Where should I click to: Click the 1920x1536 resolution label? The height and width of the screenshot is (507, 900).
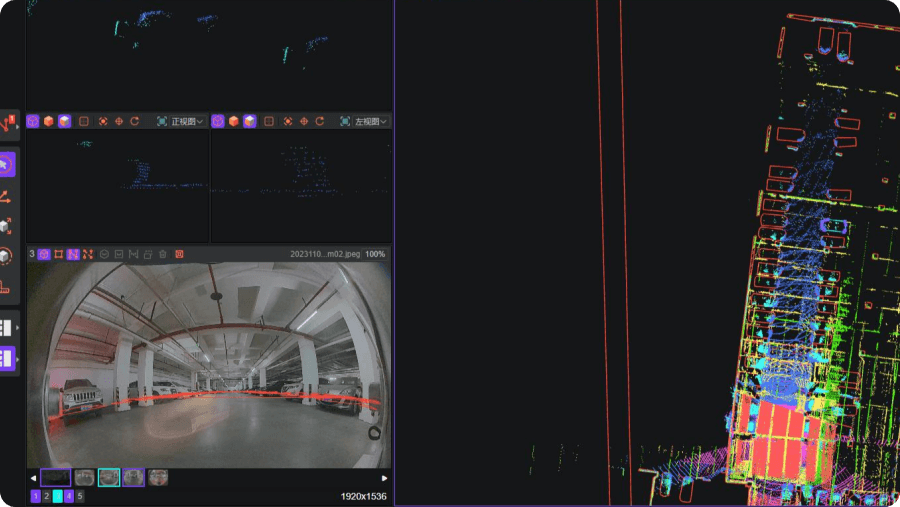point(363,497)
